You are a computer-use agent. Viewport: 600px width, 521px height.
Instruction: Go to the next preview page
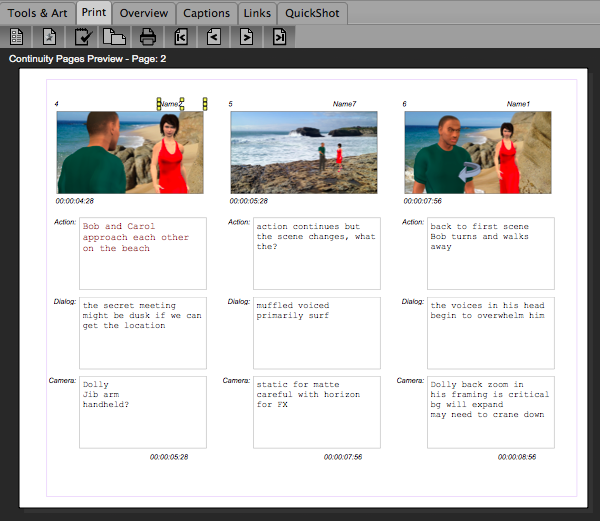click(246, 37)
